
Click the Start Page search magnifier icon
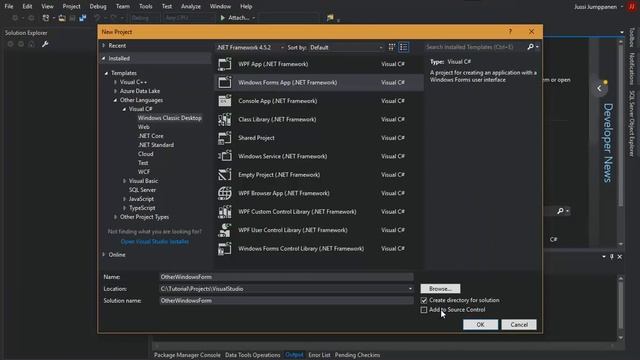(560, 211)
